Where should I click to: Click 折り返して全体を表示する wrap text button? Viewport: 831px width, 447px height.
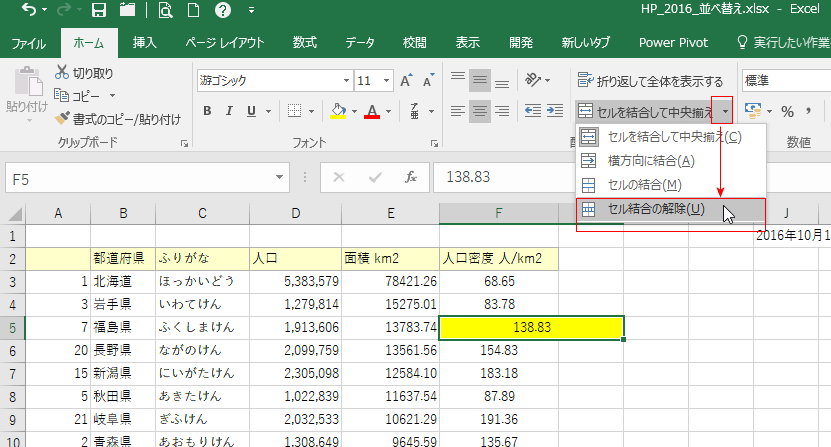(650, 81)
